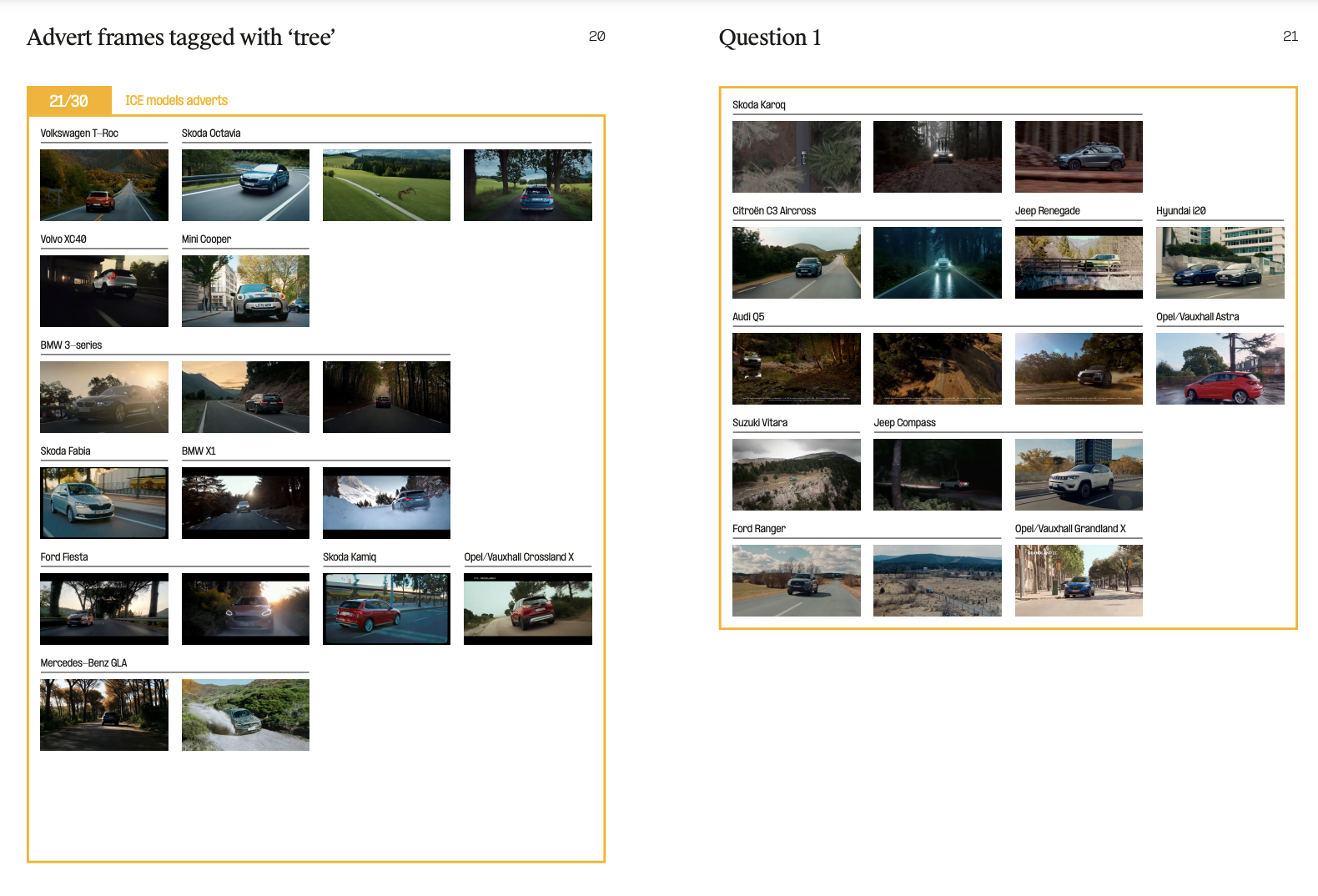Image resolution: width=1318 pixels, height=896 pixels.
Task: Open the first Skoda Karoq aerial forest frame
Action: pyautogui.click(x=797, y=157)
